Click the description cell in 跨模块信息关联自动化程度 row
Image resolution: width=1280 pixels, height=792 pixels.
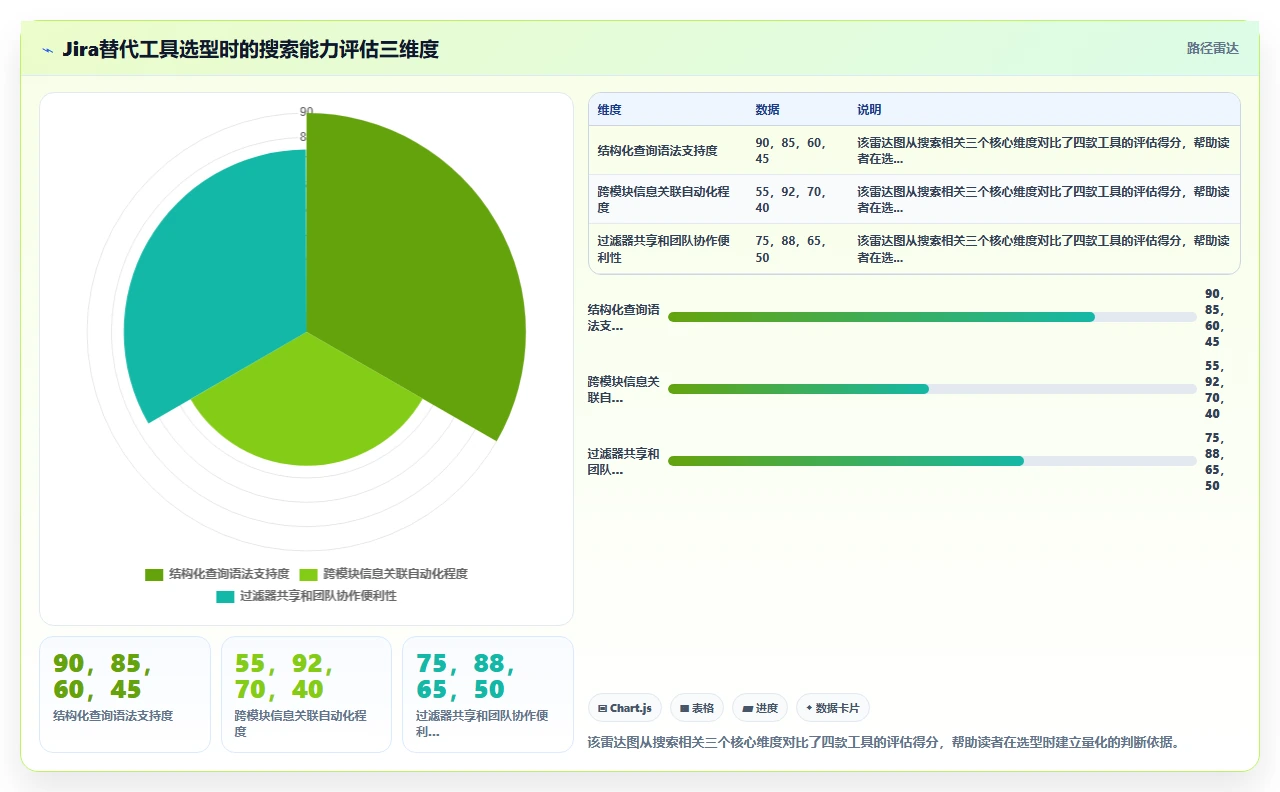tap(1043, 200)
